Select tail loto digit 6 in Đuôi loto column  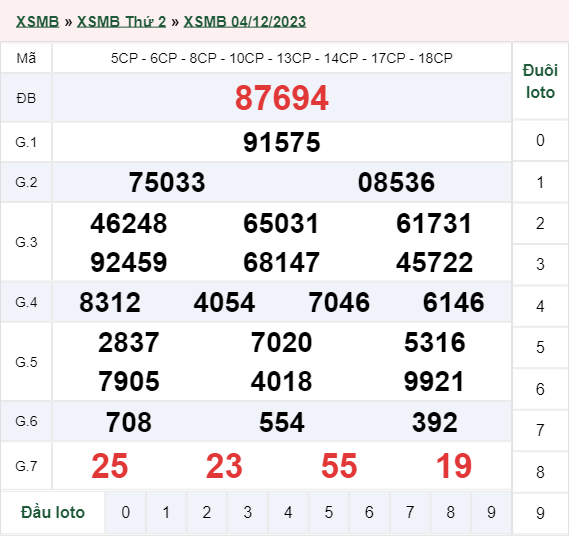[540, 389]
